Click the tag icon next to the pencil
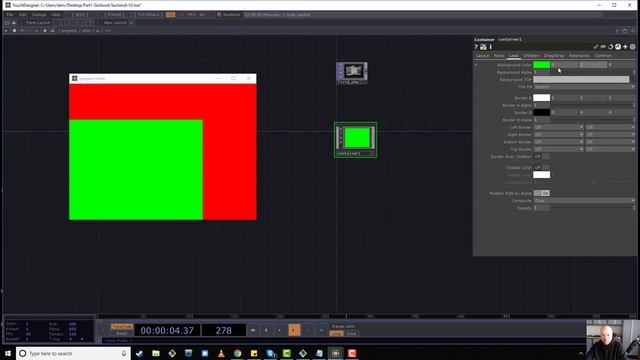This screenshot has height=360, width=640. (x=603, y=47)
